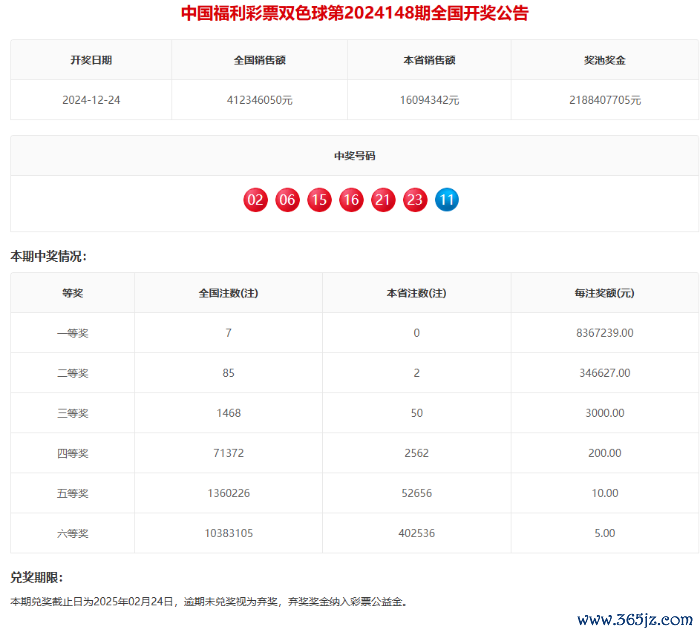Select the 一等奖 row label
The width and height of the screenshot is (700, 635).
point(72,333)
